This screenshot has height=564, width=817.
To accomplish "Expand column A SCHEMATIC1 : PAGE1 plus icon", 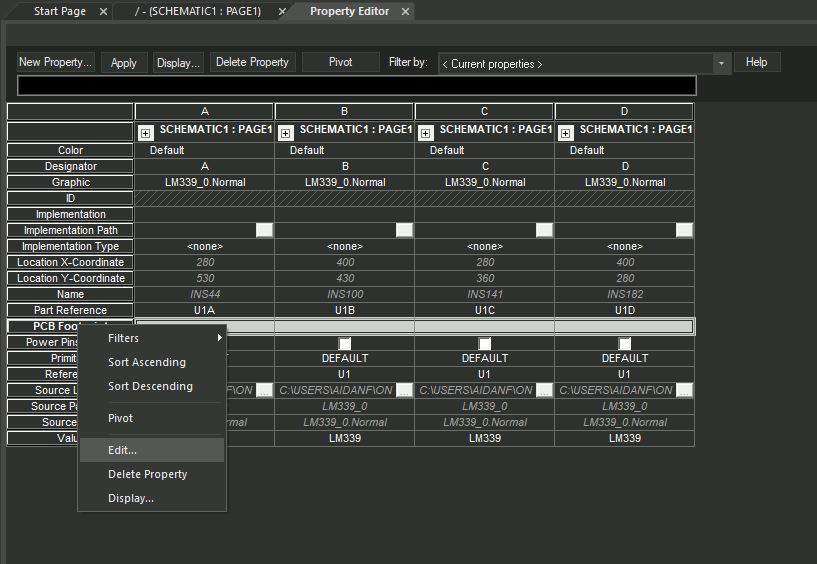I will coord(145,133).
